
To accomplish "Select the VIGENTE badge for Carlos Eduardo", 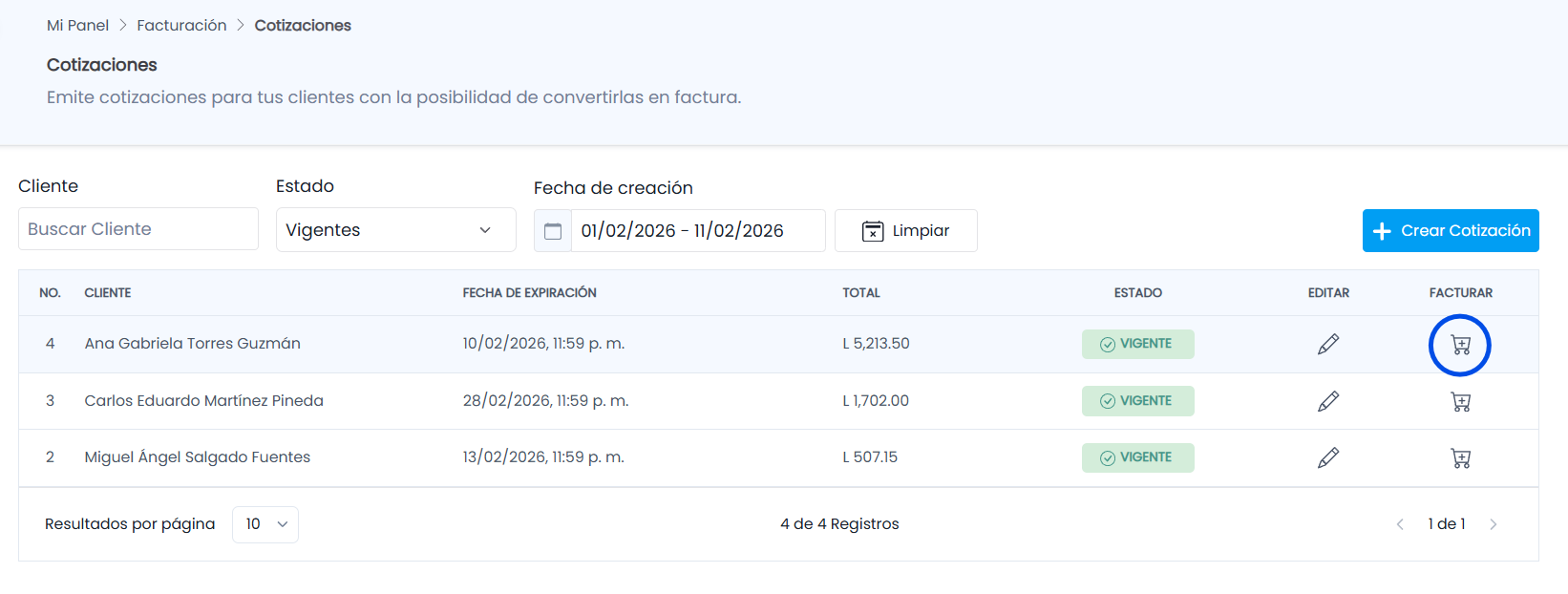I will [1137, 401].
